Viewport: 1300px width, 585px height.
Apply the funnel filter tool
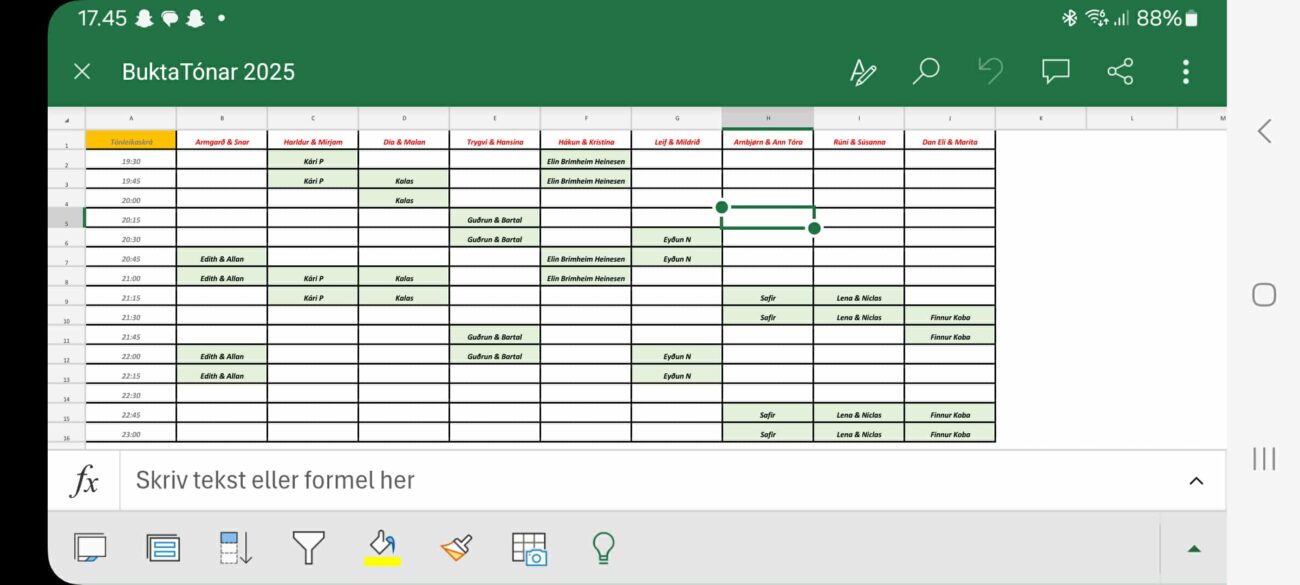pyautogui.click(x=308, y=547)
